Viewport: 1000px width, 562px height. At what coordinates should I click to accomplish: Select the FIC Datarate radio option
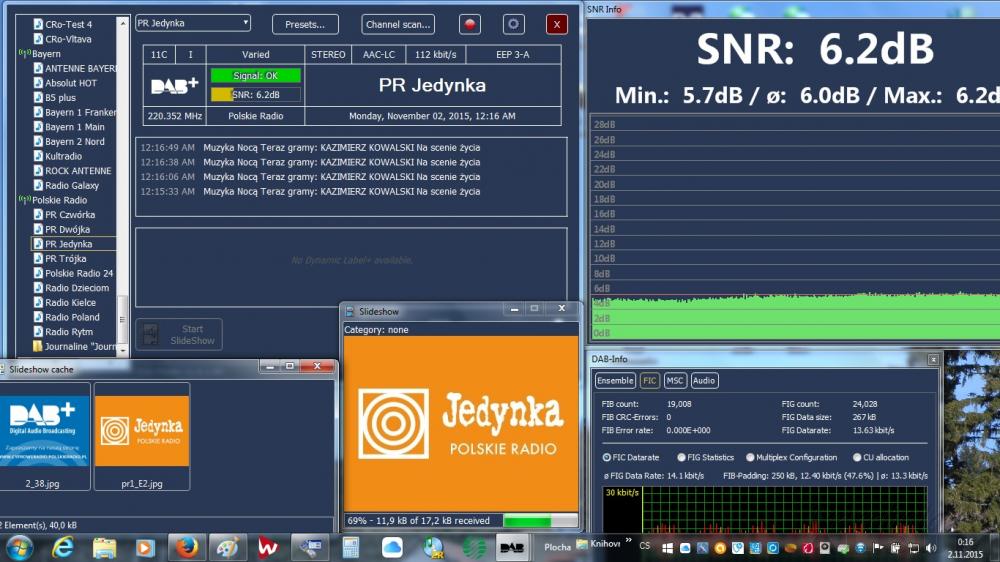tap(607, 457)
